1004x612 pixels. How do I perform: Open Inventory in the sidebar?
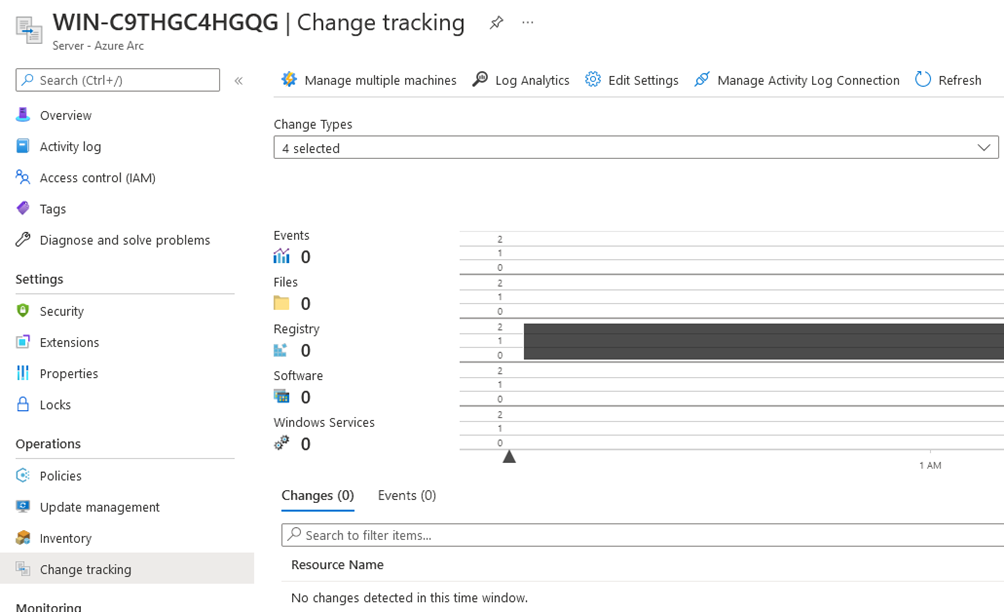pyautogui.click(x=65, y=538)
